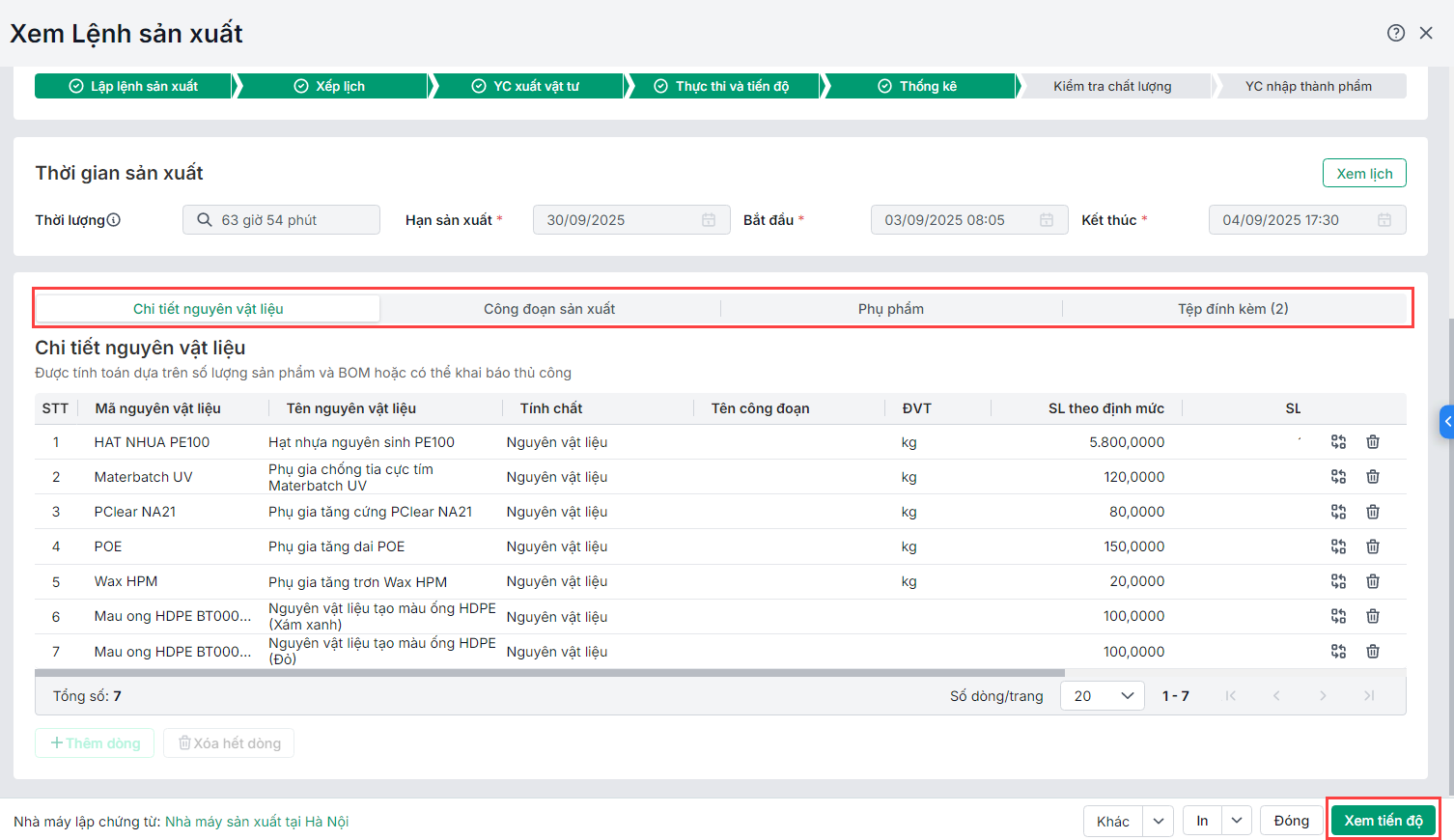
Task: Go to previous page of the table
Action: [x=1276, y=696]
